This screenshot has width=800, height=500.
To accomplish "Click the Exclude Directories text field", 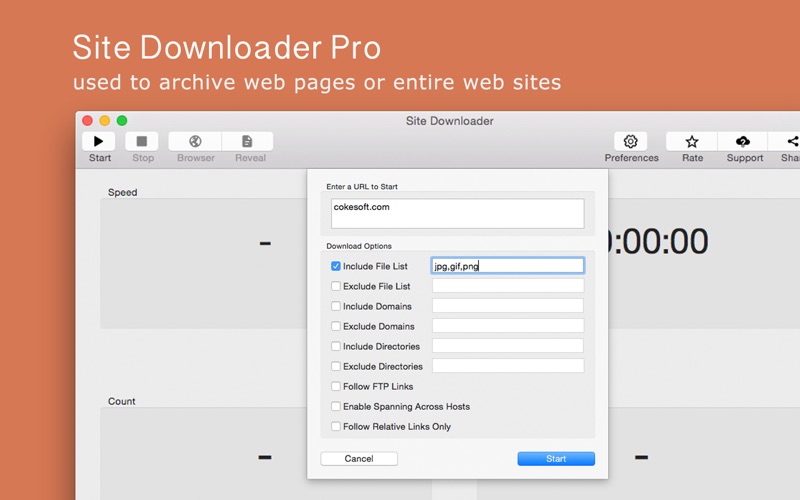I will point(508,365).
